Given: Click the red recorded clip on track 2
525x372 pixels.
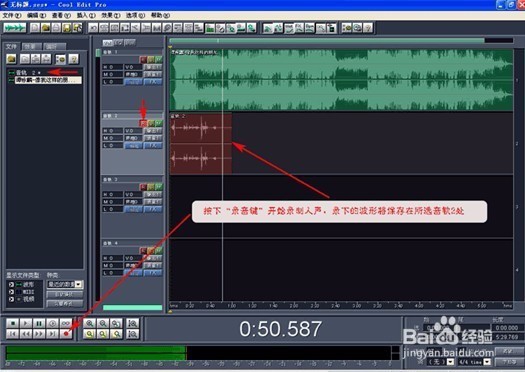Looking at the screenshot, I should pyautogui.click(x=201, y=144).
